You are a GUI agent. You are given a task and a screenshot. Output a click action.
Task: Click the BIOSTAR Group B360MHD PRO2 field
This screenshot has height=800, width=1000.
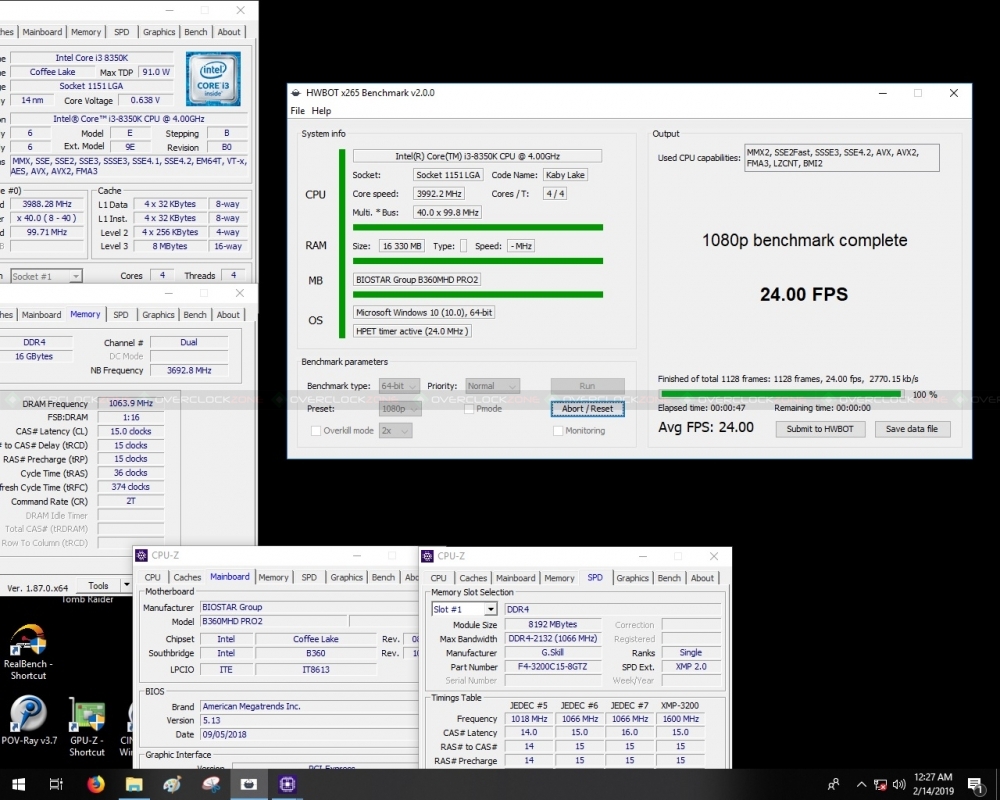(x=417, y=279)
